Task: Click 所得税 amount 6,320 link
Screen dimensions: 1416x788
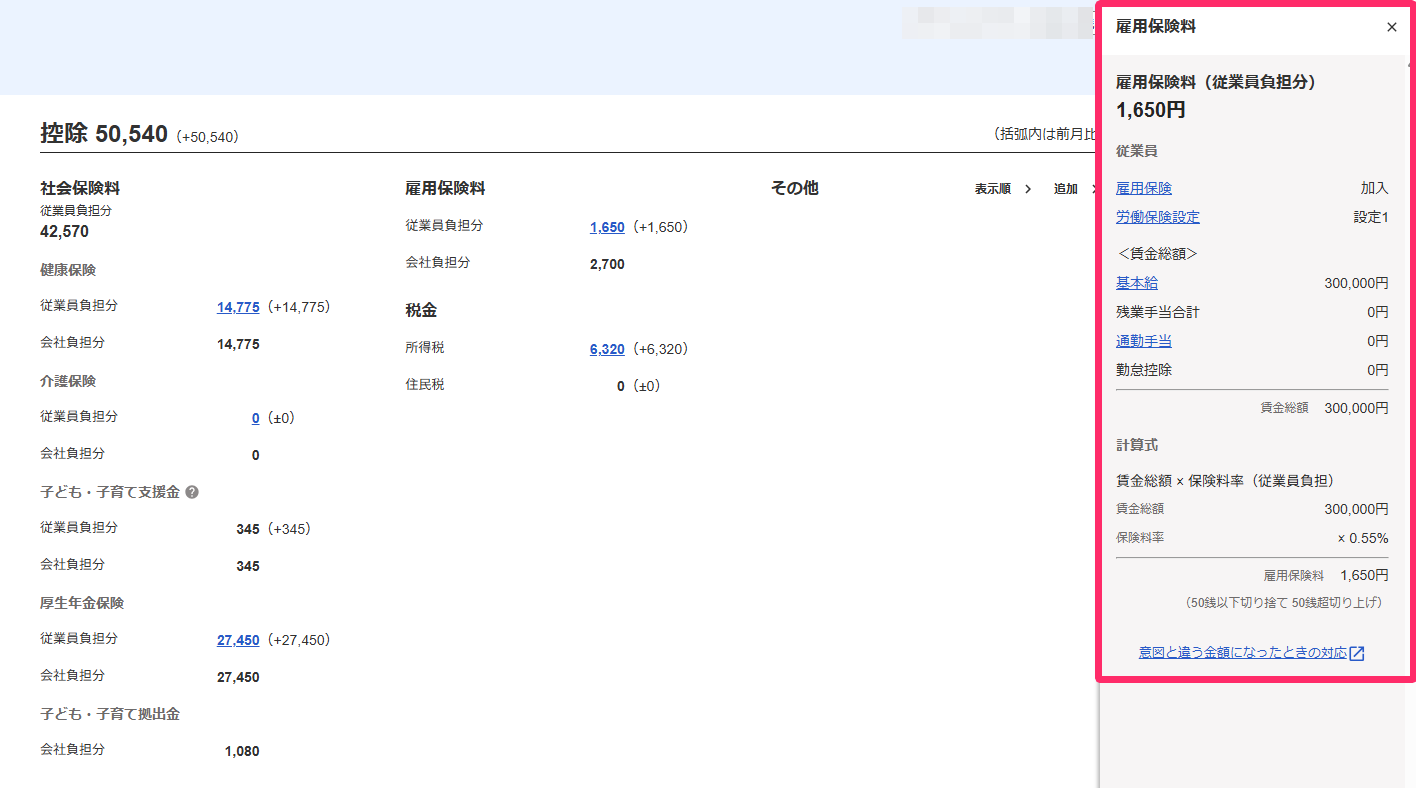Action: pyautogui.click(x=607, y=349)
